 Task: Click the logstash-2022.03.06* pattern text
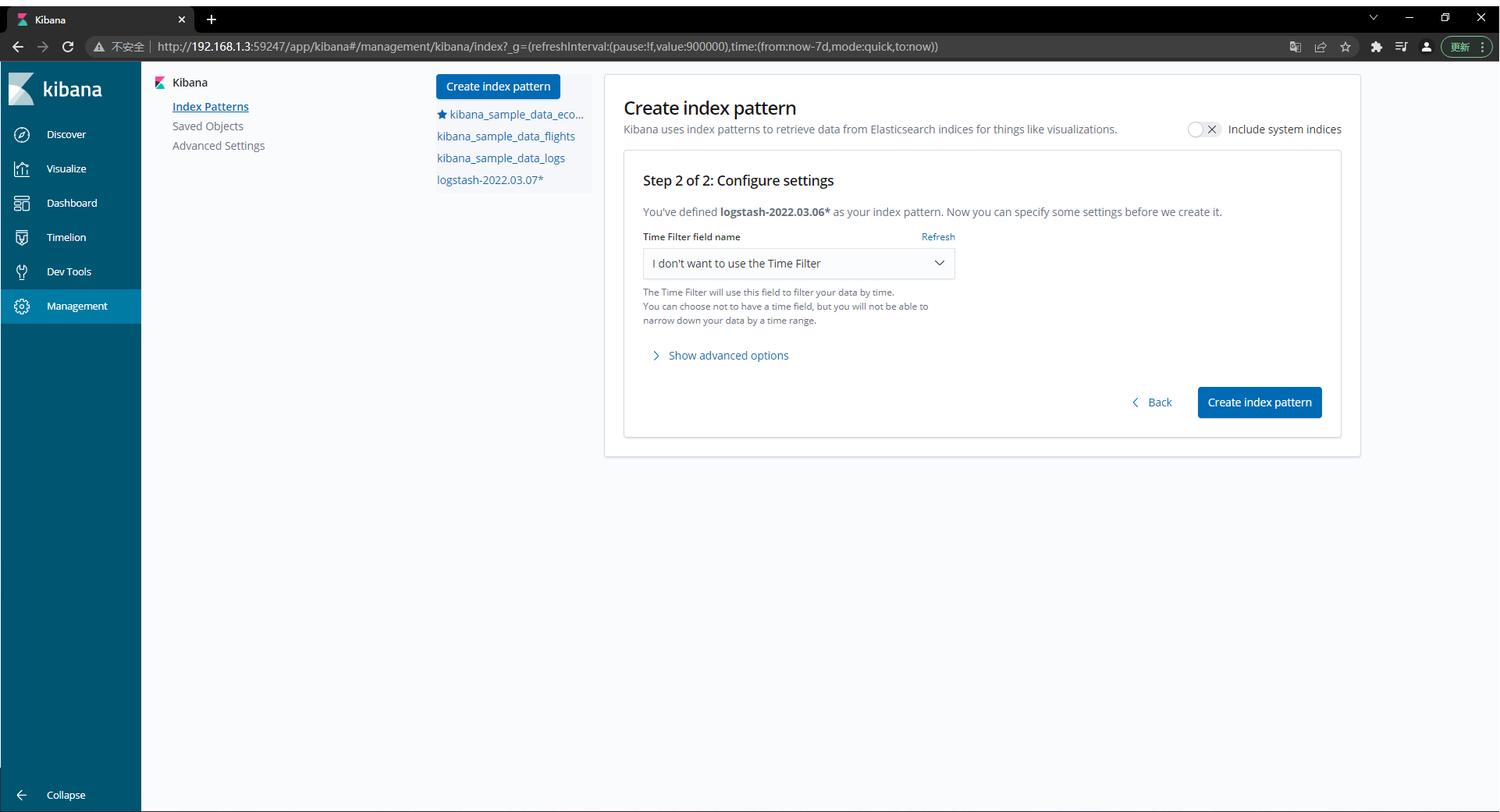point(775,212)
